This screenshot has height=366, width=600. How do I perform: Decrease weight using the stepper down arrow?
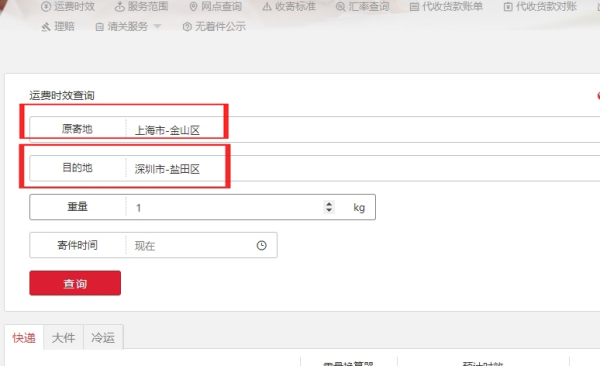coord(329,210)
